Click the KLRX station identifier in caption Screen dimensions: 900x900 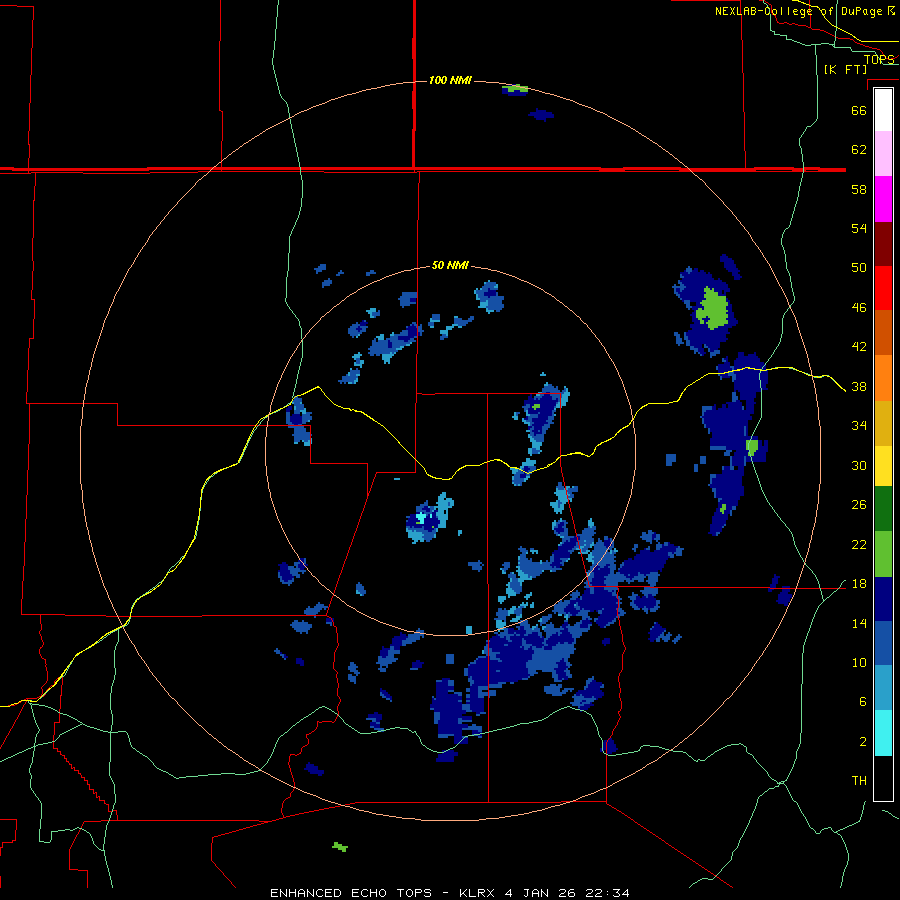pos(479,893)
